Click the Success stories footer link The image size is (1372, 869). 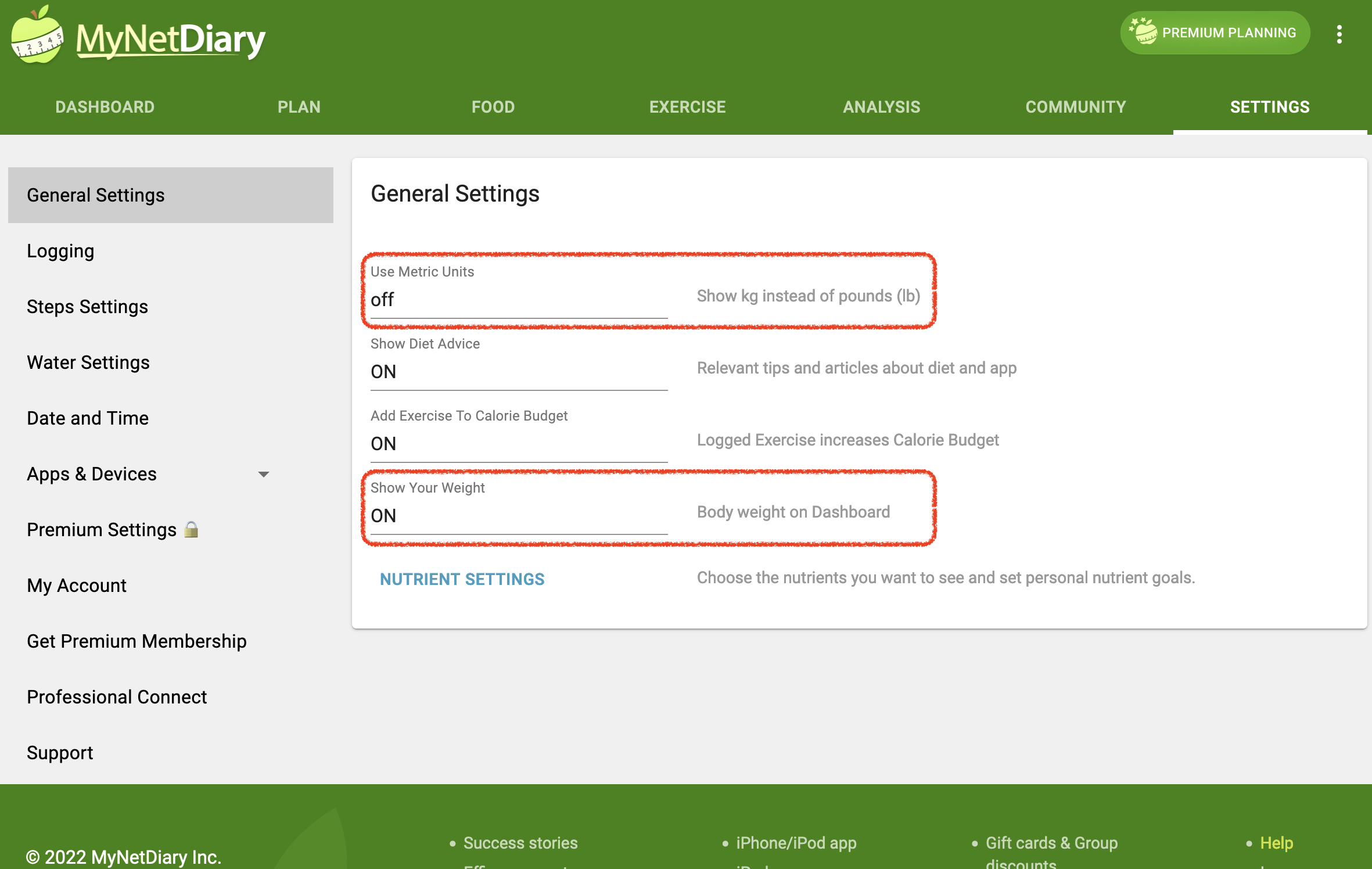[x=520, y=843]
